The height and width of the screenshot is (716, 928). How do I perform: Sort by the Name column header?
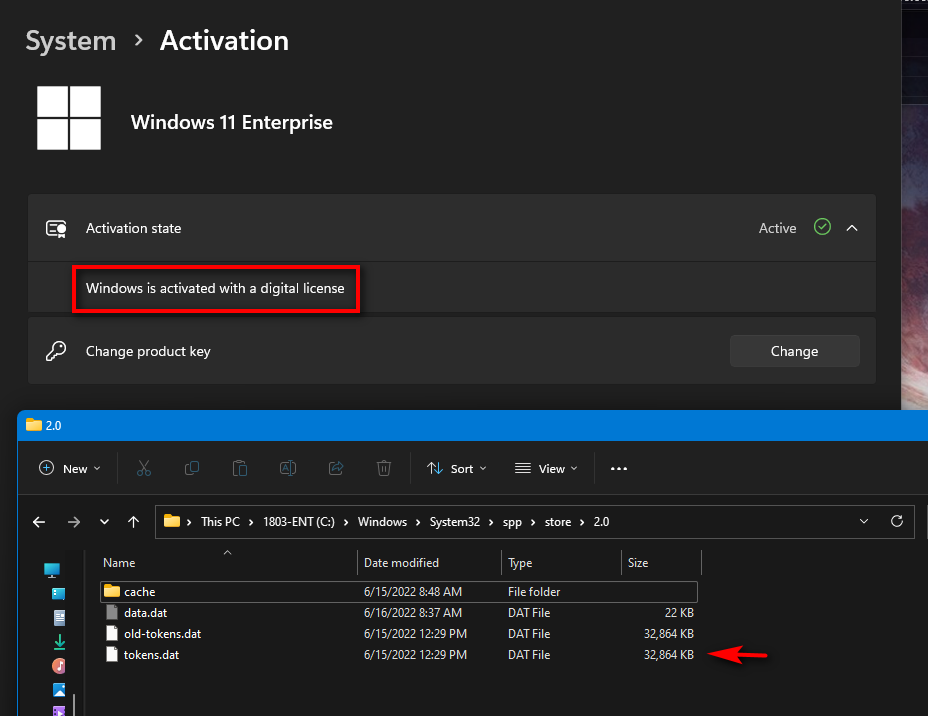(x=119, y=563)
